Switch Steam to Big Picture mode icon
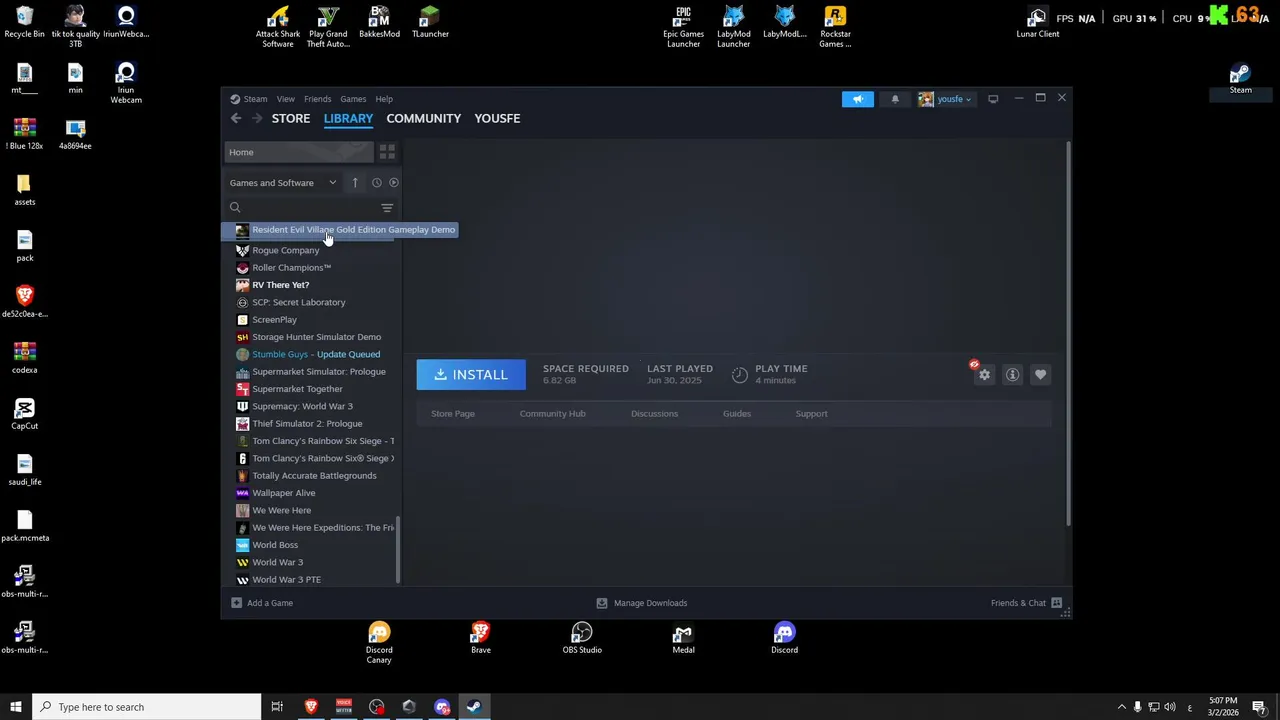This screenshot has width=1280, height=720. 993,99
